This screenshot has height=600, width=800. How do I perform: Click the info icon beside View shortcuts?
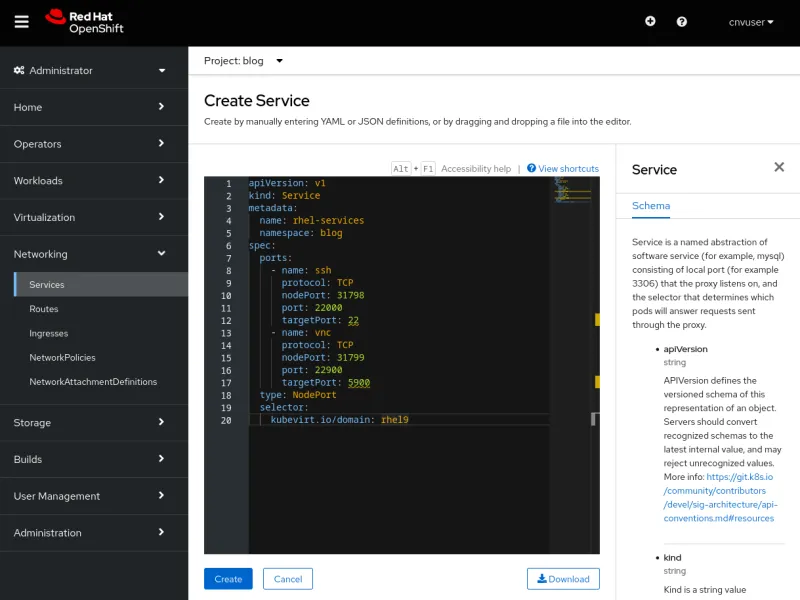click(530, 168)
